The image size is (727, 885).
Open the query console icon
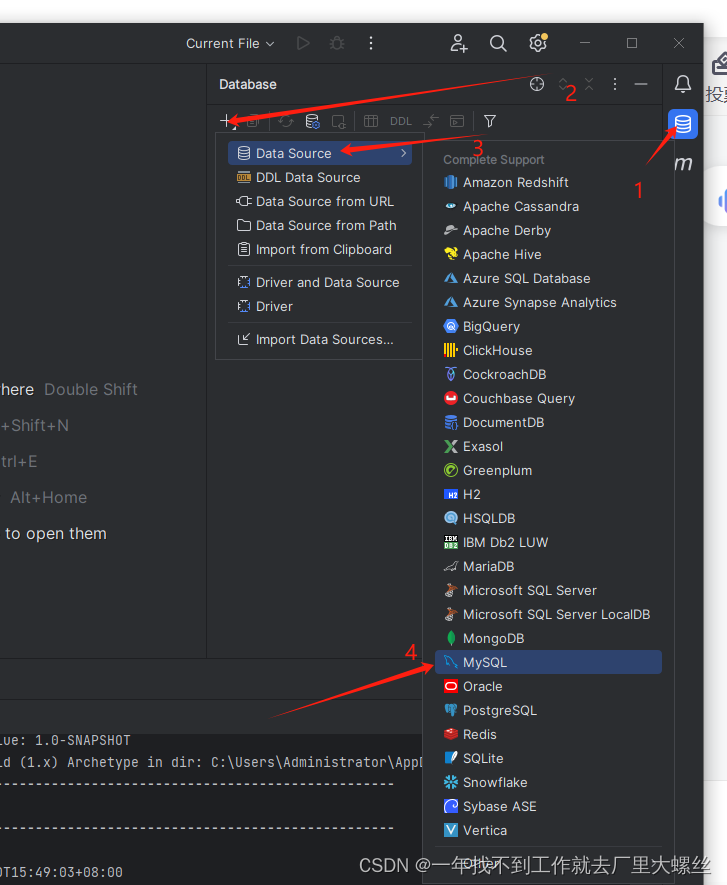457,121
